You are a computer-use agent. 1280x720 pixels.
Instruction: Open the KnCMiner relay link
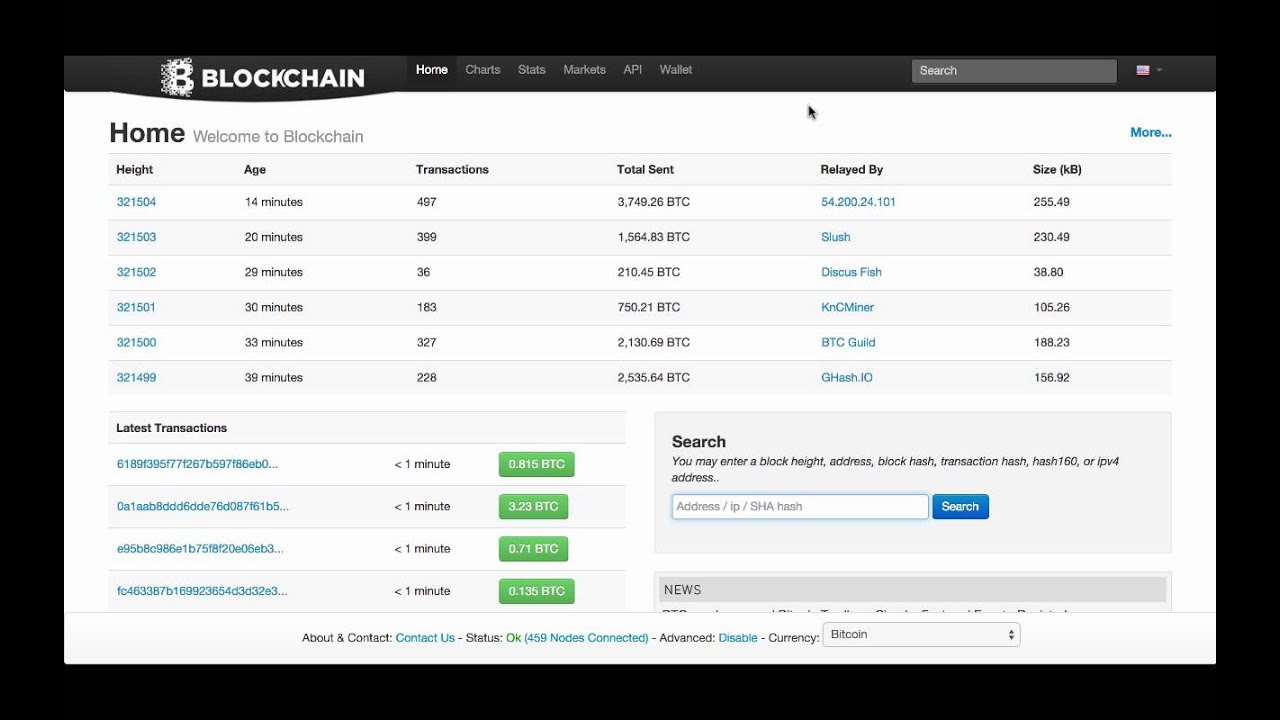847,307
